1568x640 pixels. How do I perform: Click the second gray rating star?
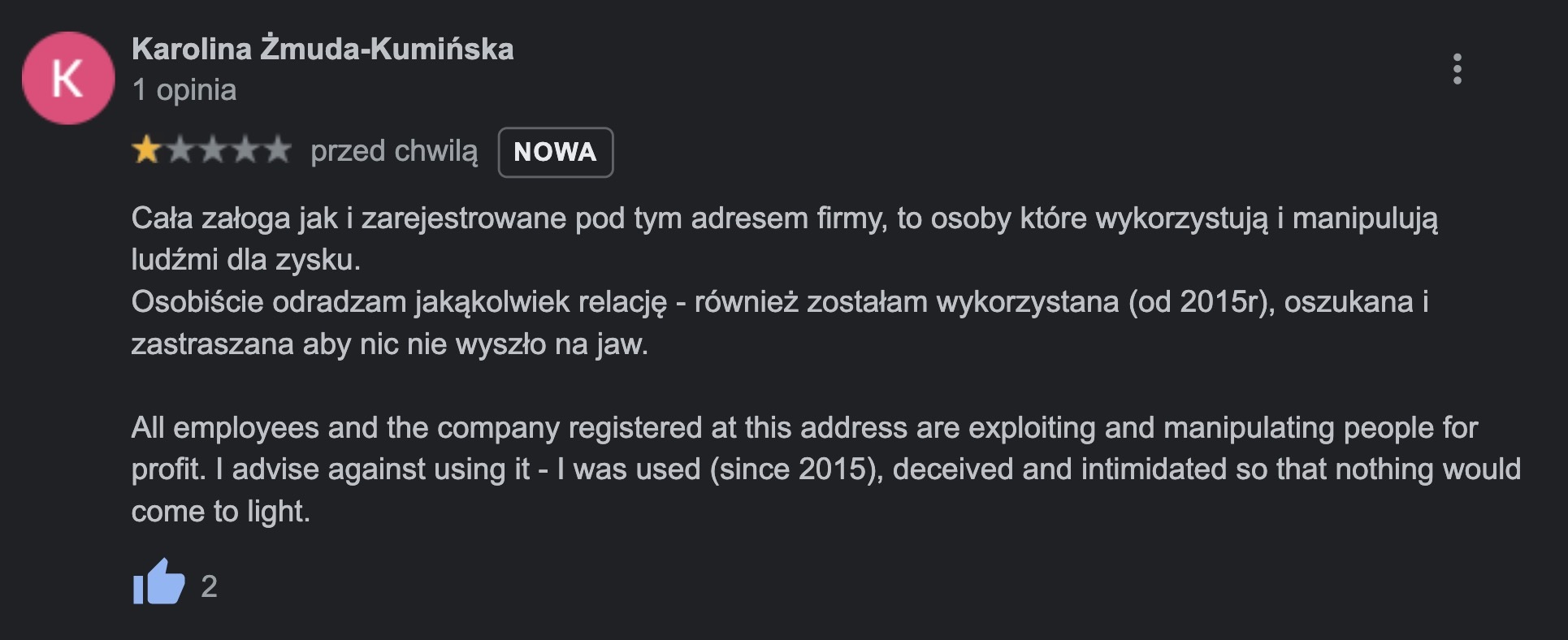180,150
